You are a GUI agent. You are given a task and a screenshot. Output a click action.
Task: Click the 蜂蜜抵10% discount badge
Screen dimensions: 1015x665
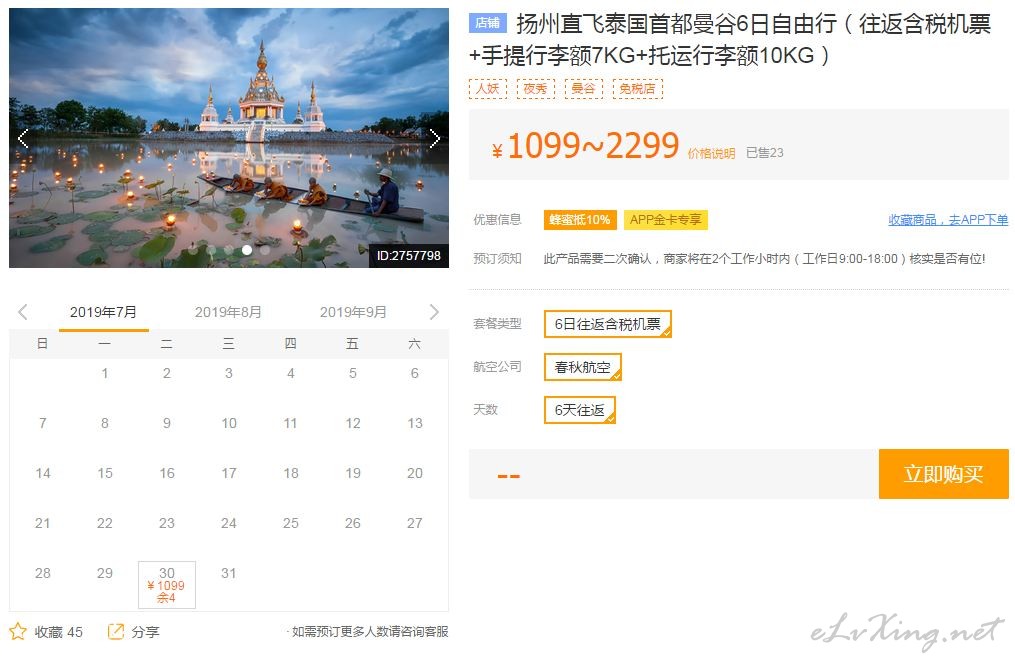click(580, 220)
